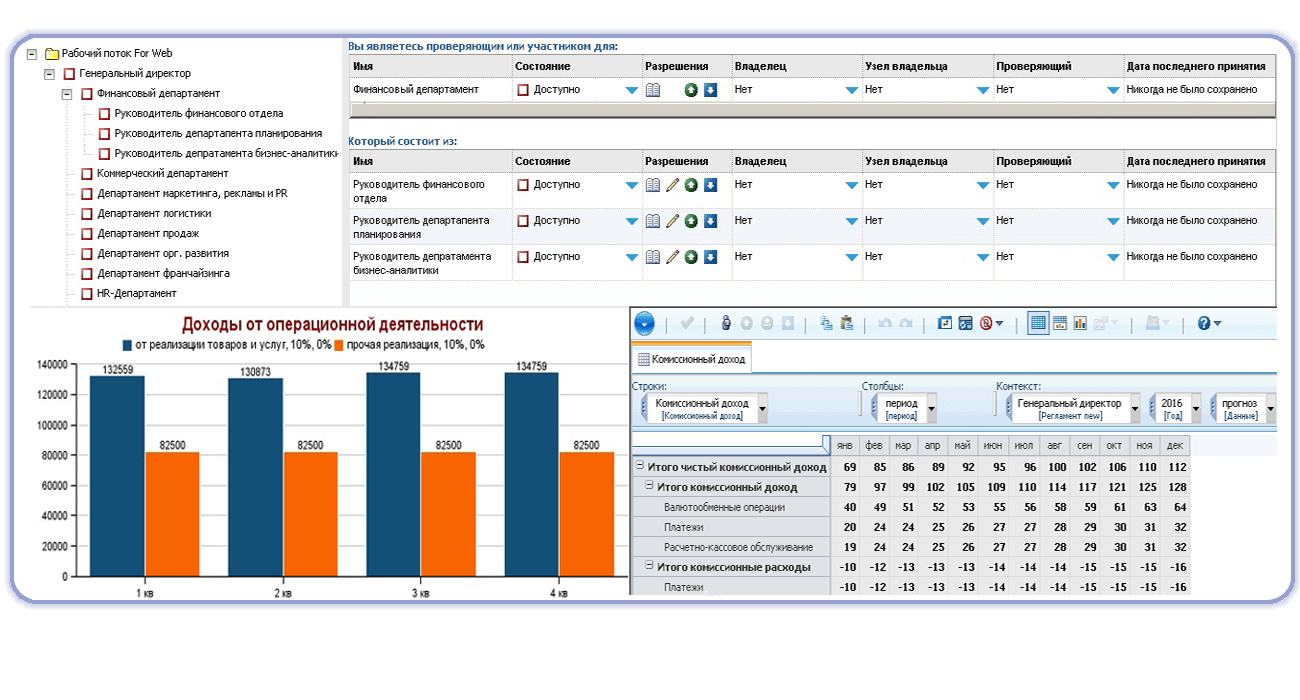Open the bar chart view icon in the toolbar

pyautogui.click(x=1080, y=322)
